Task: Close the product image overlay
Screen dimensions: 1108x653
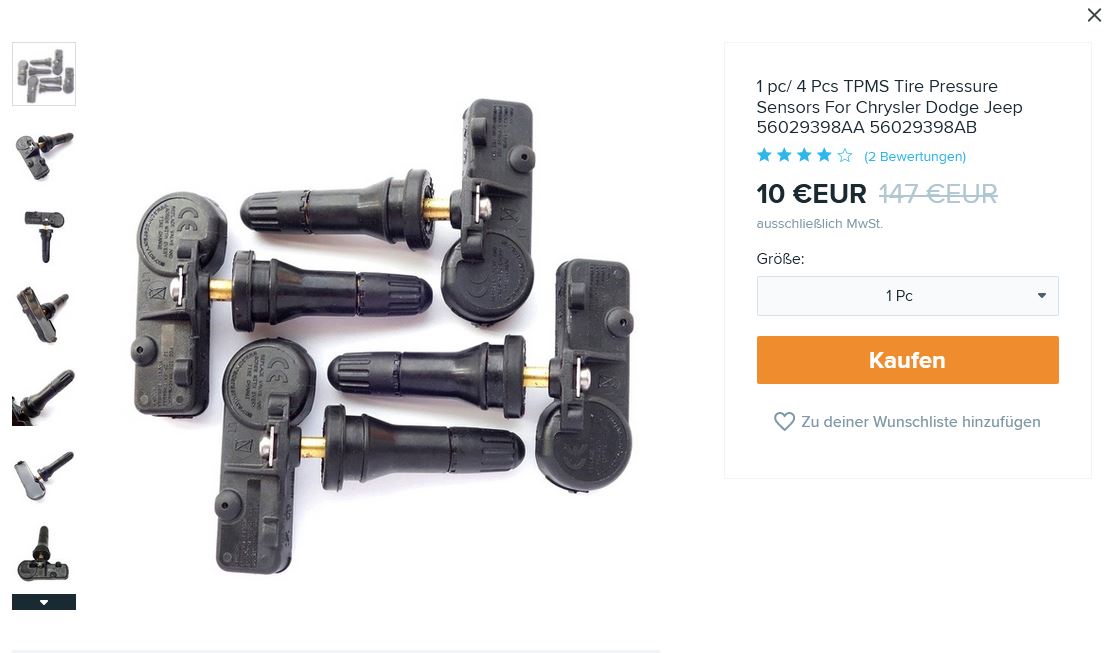Action: pos(1094,15)
